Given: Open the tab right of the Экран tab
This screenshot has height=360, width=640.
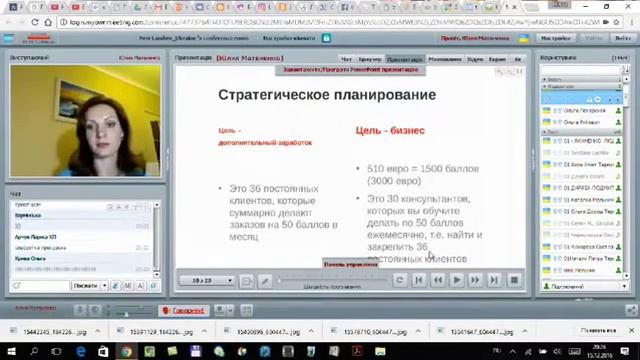Looking at the screenshot, I should [x=518, y=59].
